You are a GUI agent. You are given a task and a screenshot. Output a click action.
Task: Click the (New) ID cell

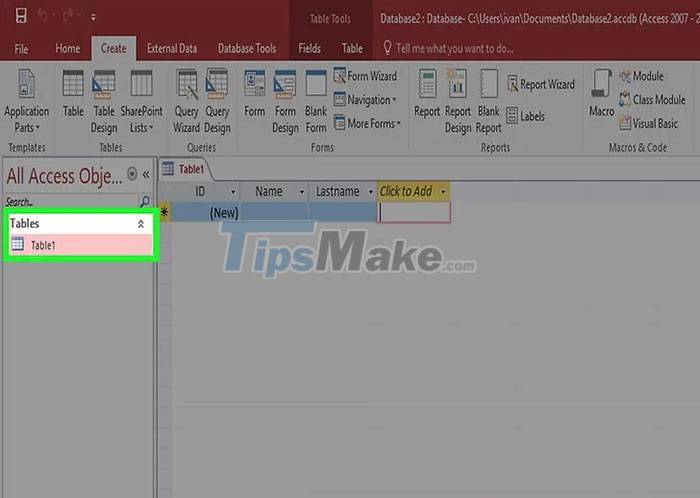click(x=205, y=212)
